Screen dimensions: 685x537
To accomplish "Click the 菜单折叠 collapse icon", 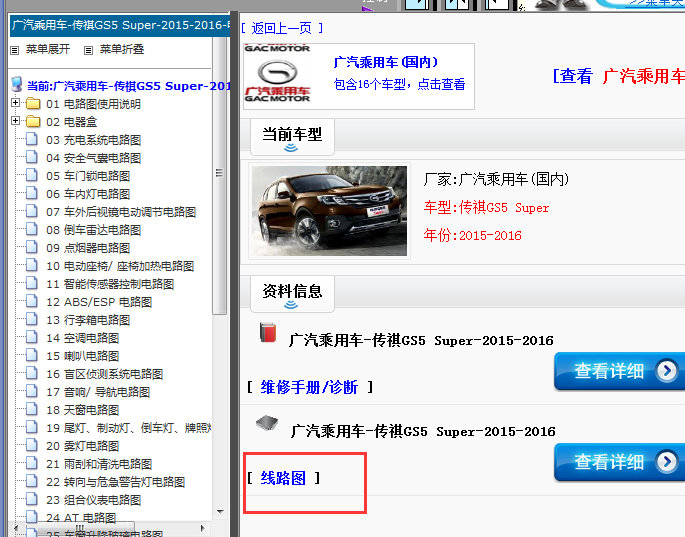I will pos(89,50).
